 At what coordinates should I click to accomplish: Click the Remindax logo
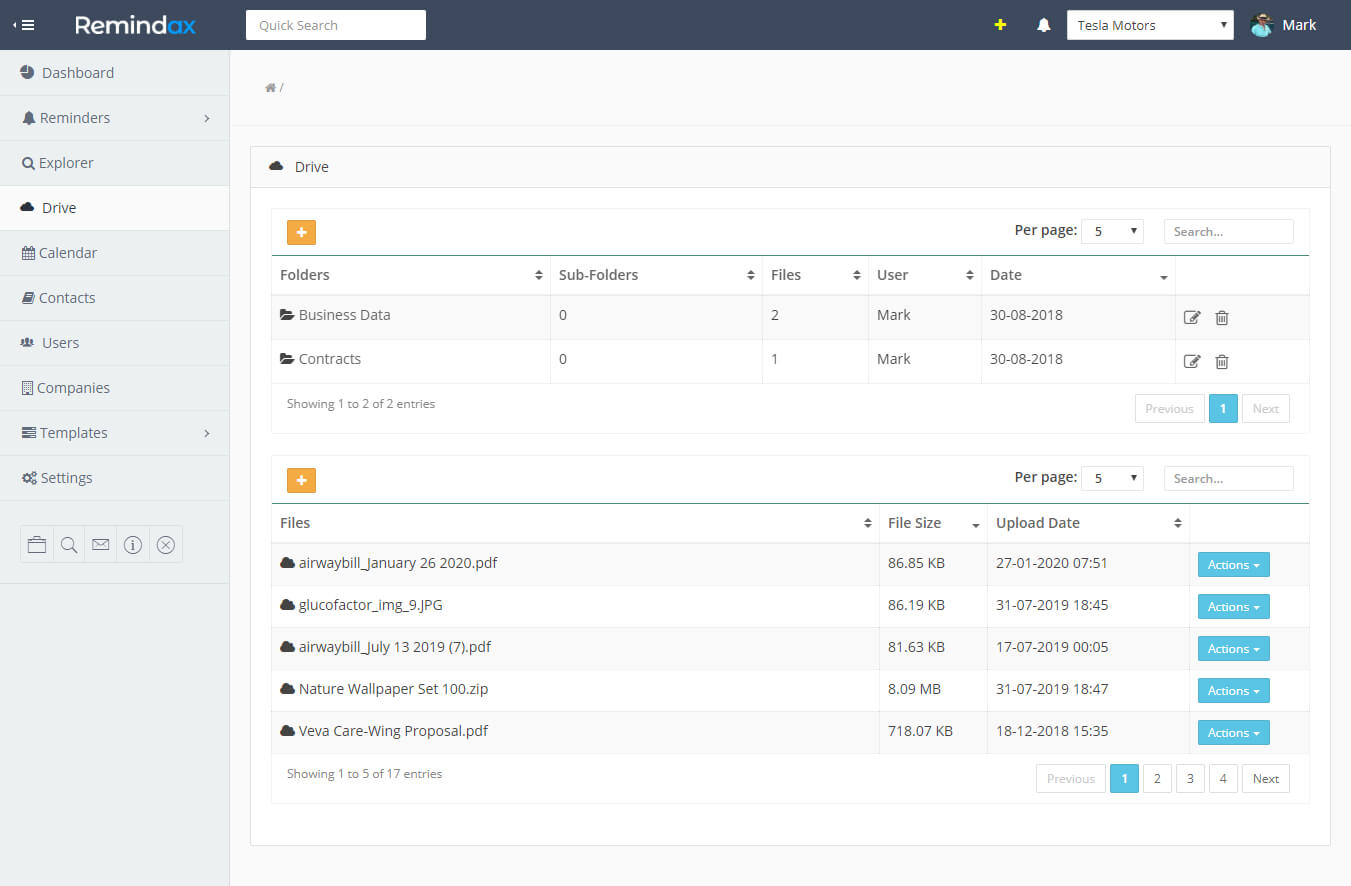click(x=136, y=25)
